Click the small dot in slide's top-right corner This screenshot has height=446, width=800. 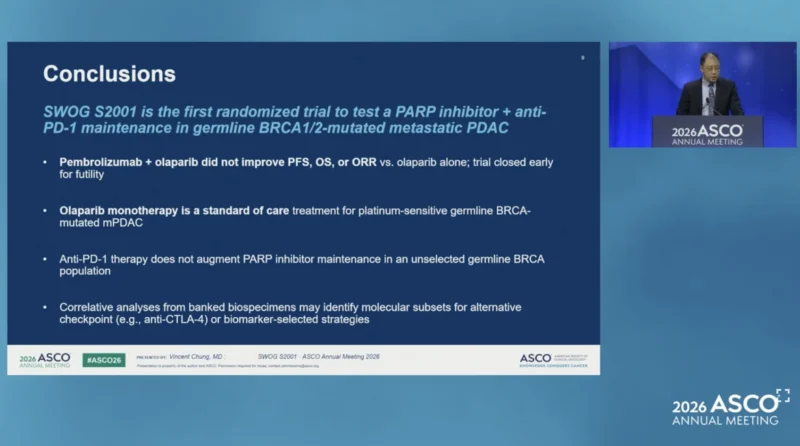(583, 58)
